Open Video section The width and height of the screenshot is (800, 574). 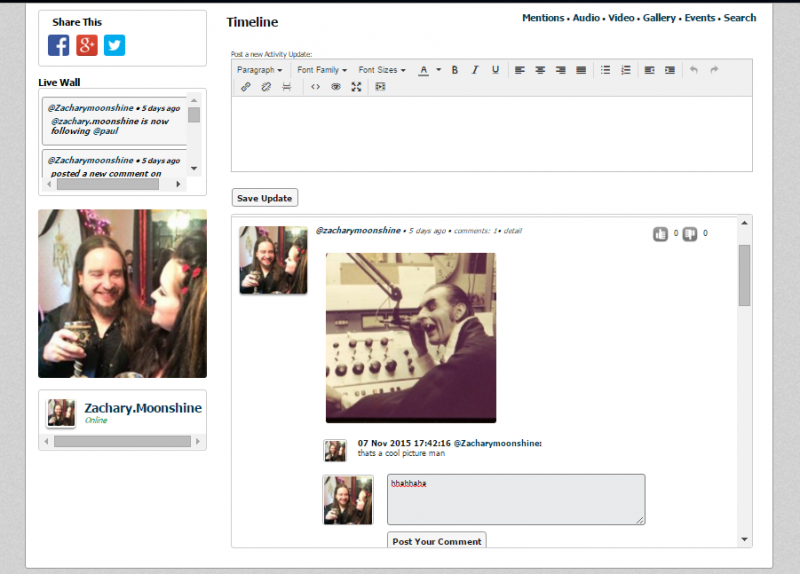click(621, 18)
